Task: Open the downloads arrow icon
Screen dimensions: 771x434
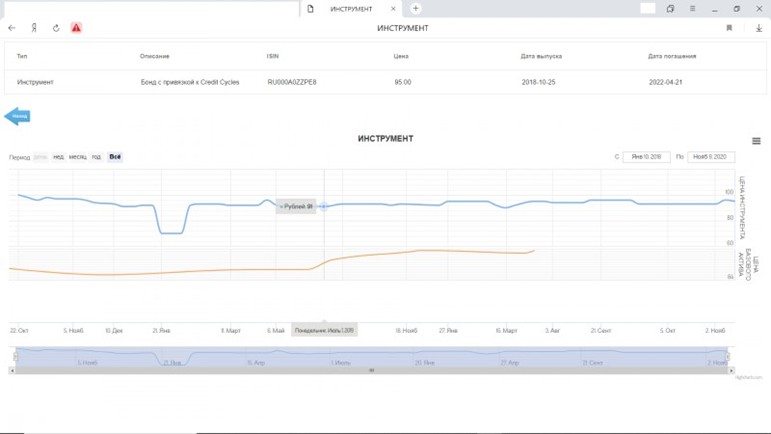Action: pyautogui.click(x=759, y=28)
